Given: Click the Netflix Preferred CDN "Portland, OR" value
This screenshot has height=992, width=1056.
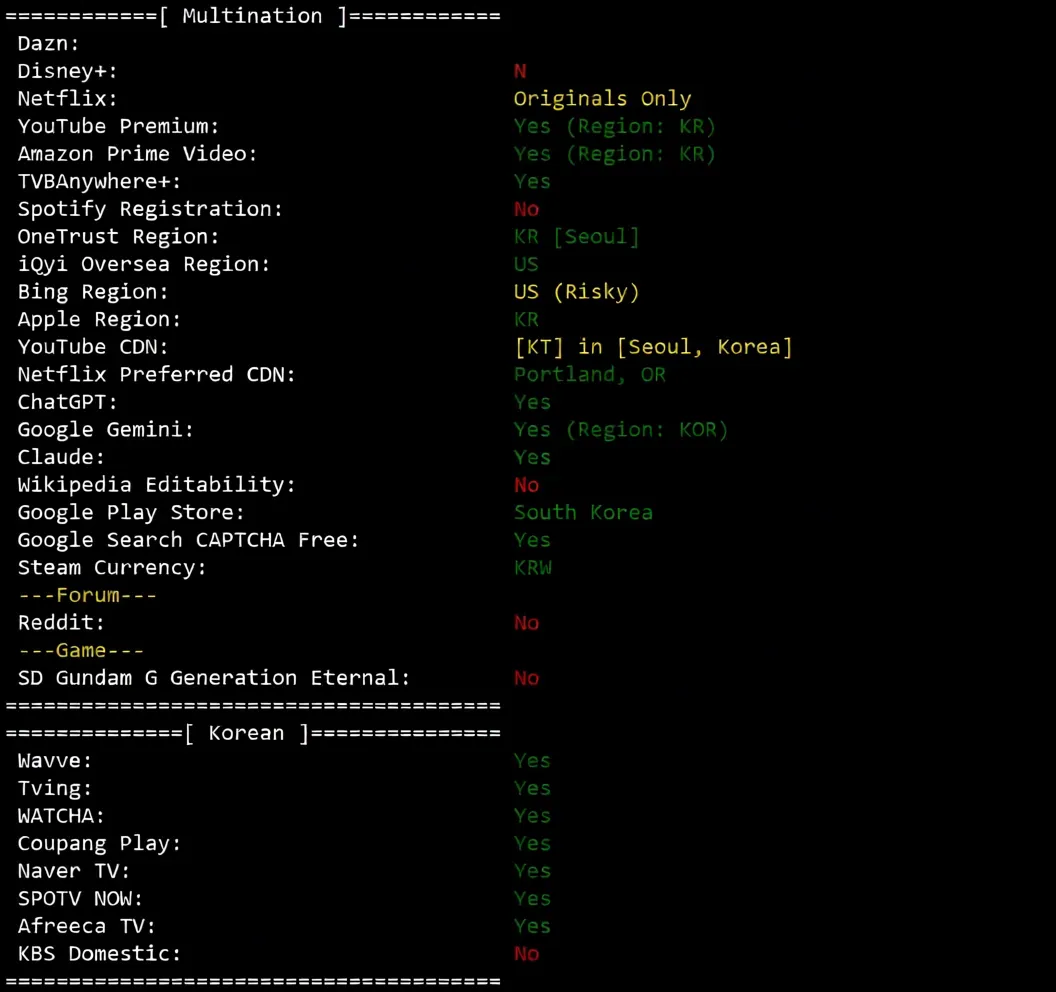Looking at the screenshot, I should point(589,374).
